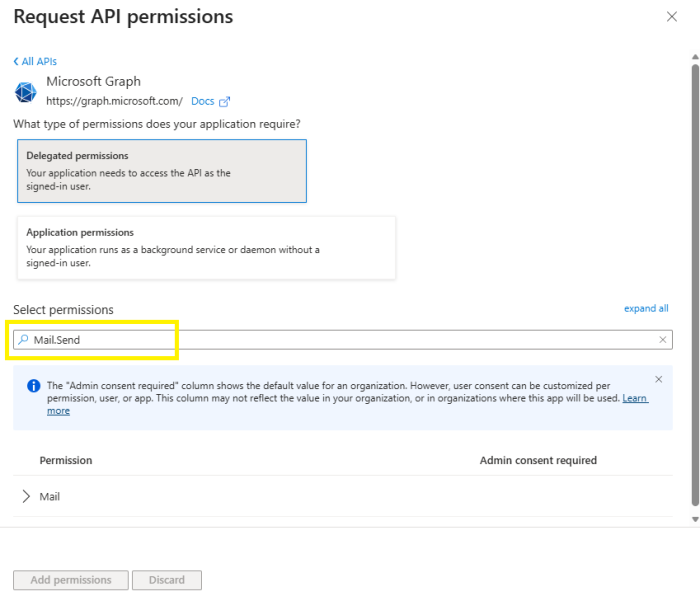The width and height of the screenshot is (700, 596).
Task: Open the Docs link
Action: 202,101
